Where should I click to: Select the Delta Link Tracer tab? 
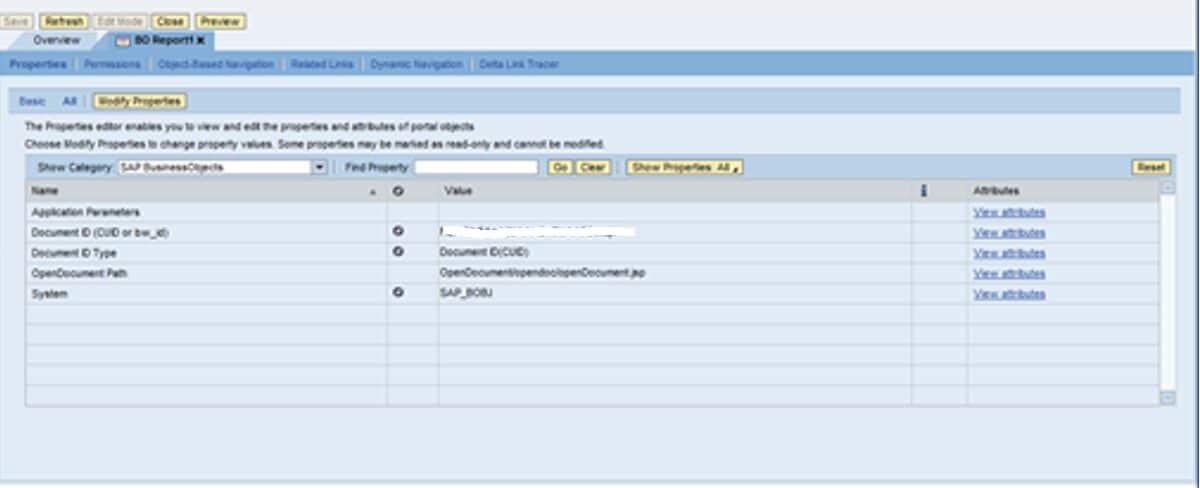point(518,64)
